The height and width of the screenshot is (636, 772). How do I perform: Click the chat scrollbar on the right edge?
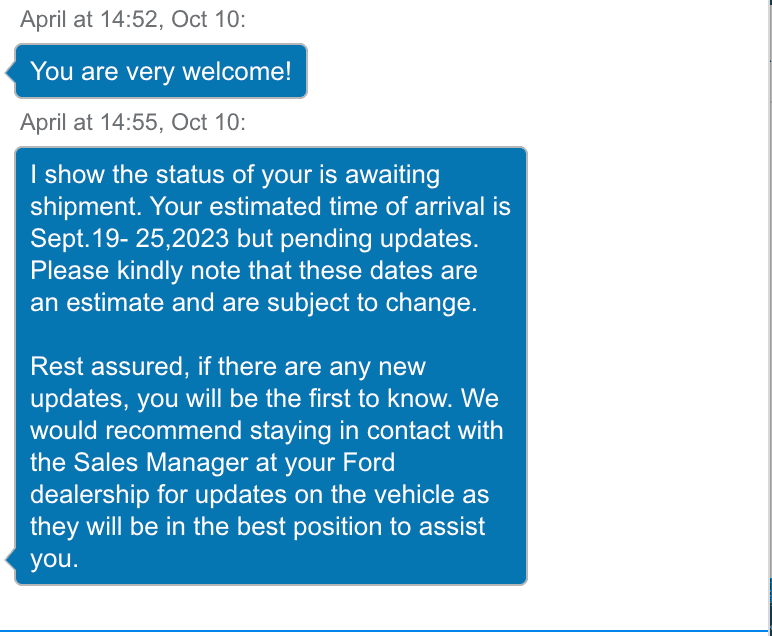point(768,300)
